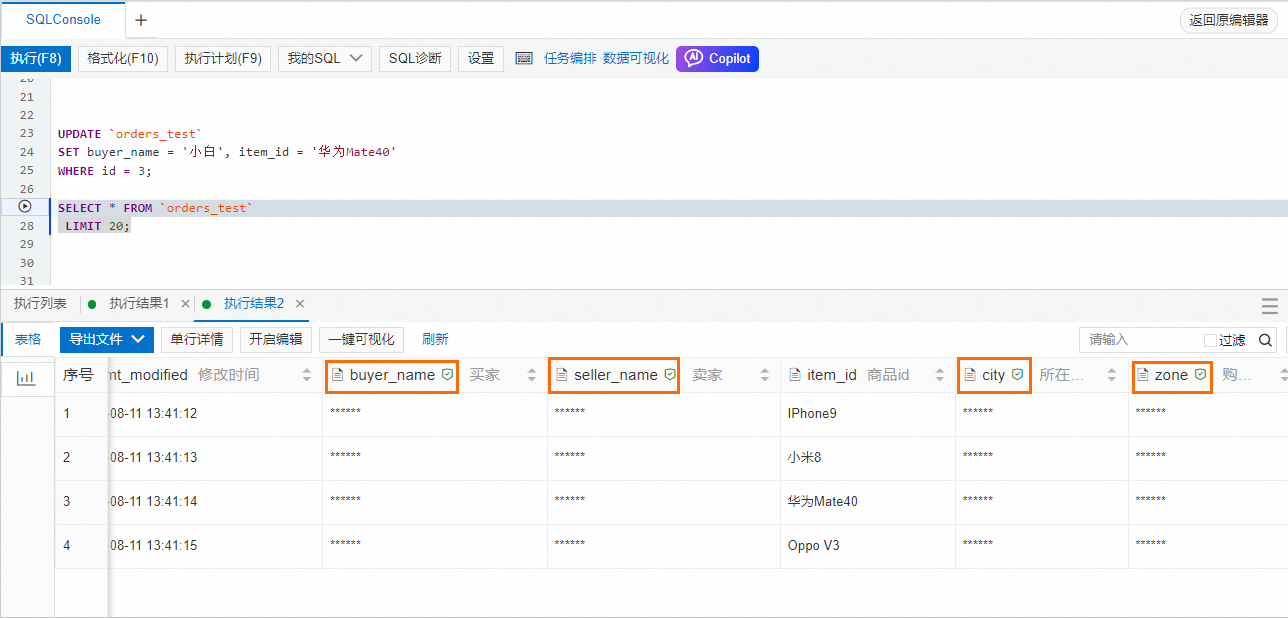1288x618 pixels.
Task: Click the document icon before buyer_name header
Action: pyautogui.click(x=337, y=375)
